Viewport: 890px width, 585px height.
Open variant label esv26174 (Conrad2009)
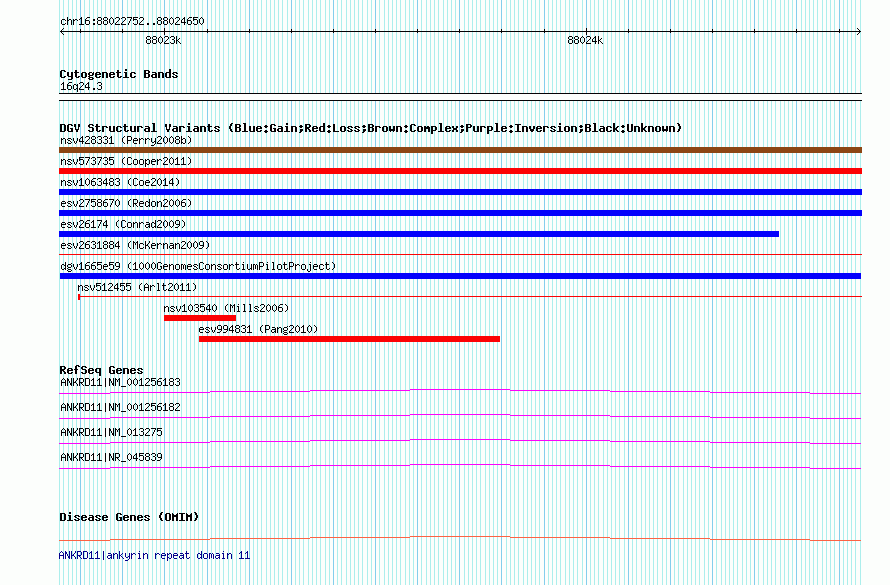(x=123, y=224)
